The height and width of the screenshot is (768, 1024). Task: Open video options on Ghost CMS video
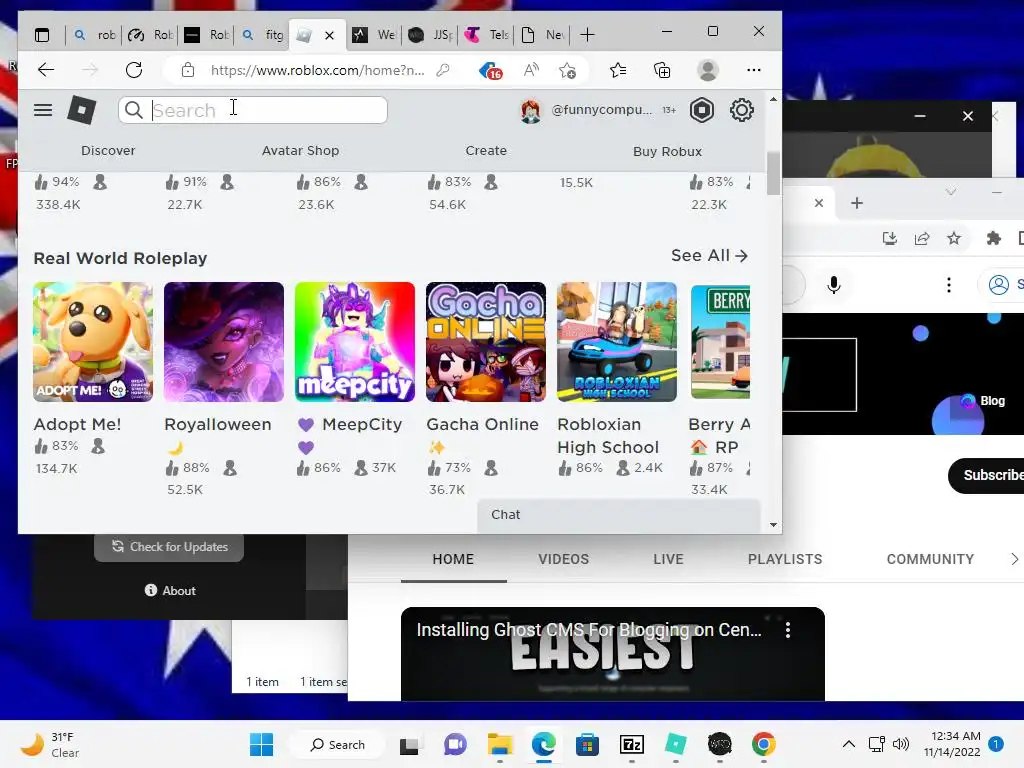(788, 630)
